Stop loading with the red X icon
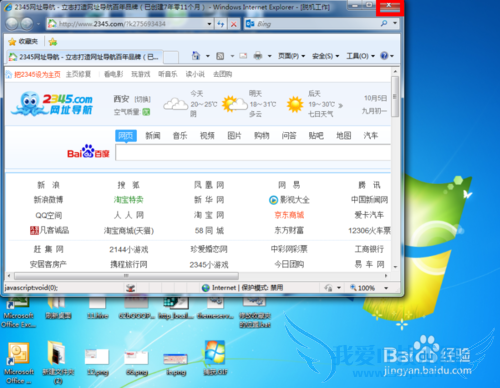The height and width of the screenshot is (388, 500). [234, 24]
